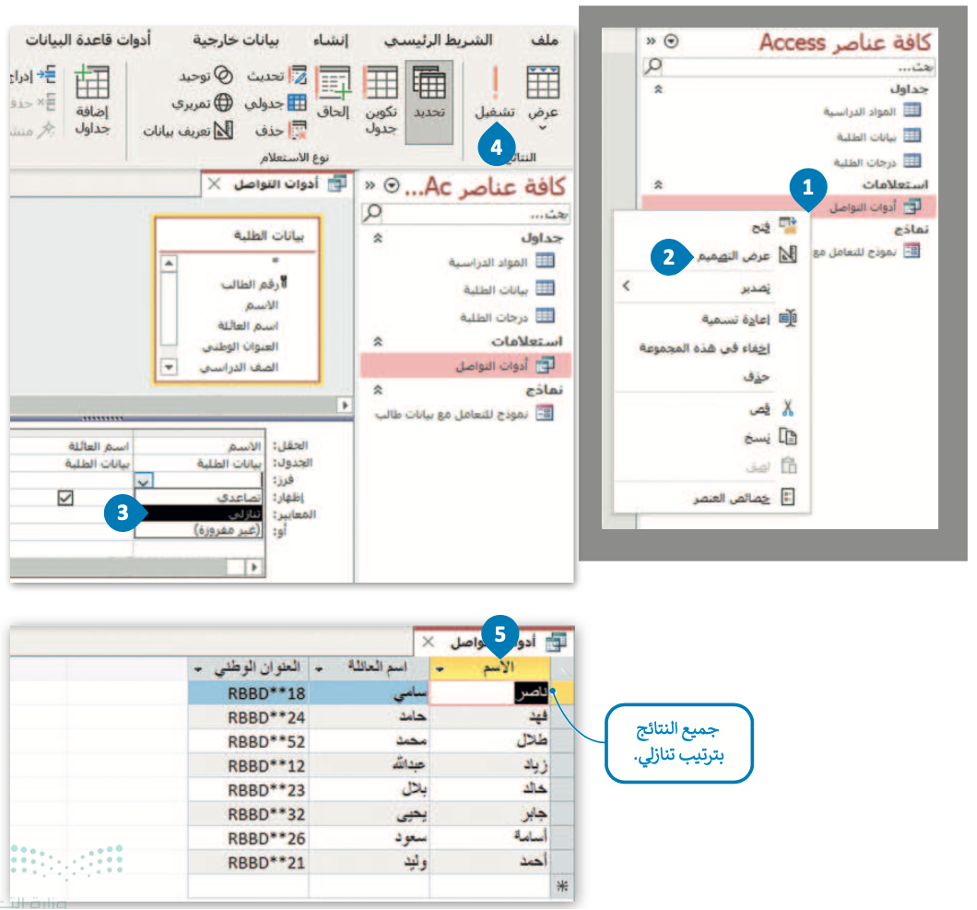Viewport: 977px width, 910px height.
Task: Choose تصاعدي in the sort dropdown list
Action: pos(199,497)
